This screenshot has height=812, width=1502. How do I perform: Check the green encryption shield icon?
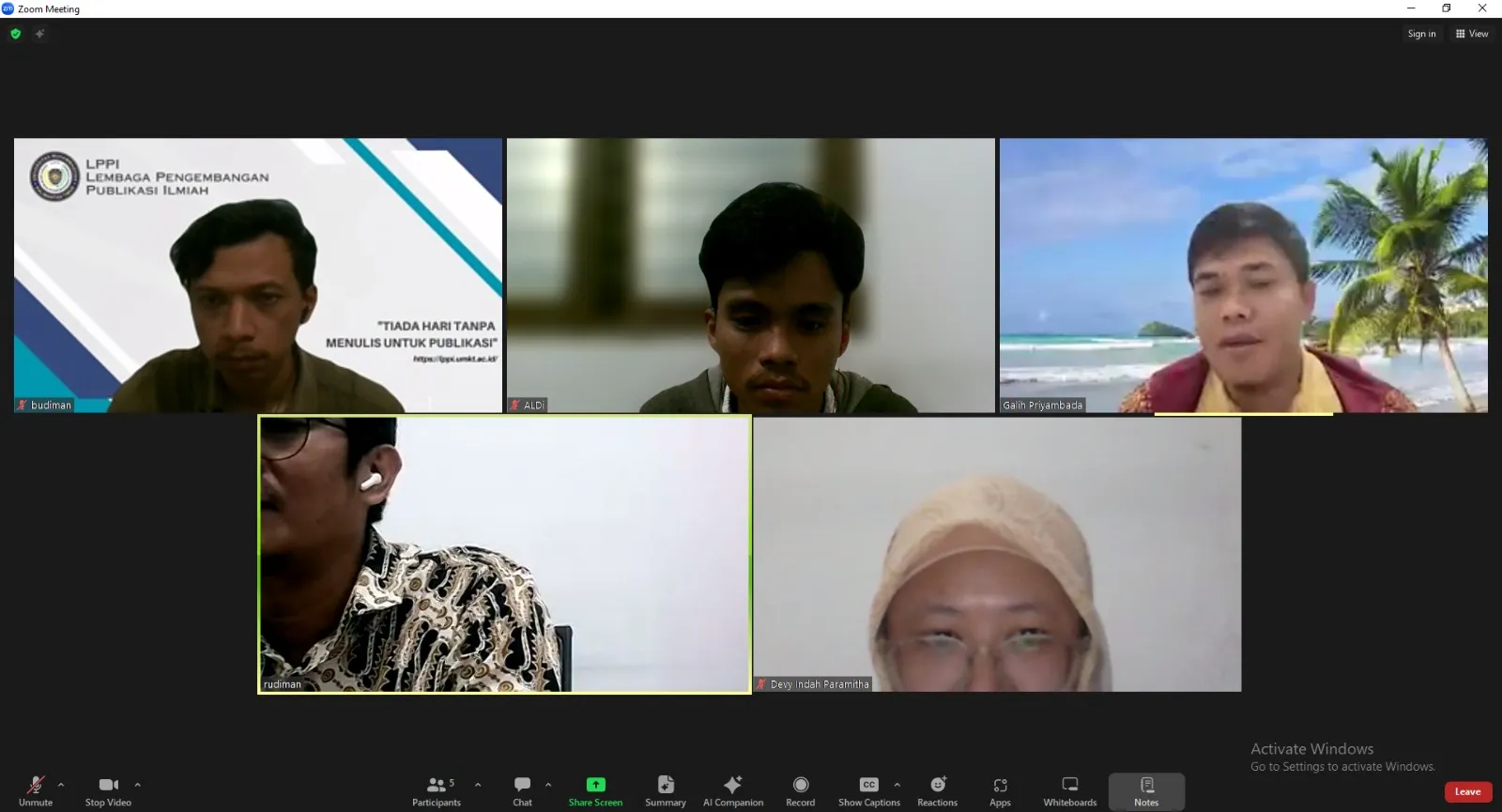[16, 34]
